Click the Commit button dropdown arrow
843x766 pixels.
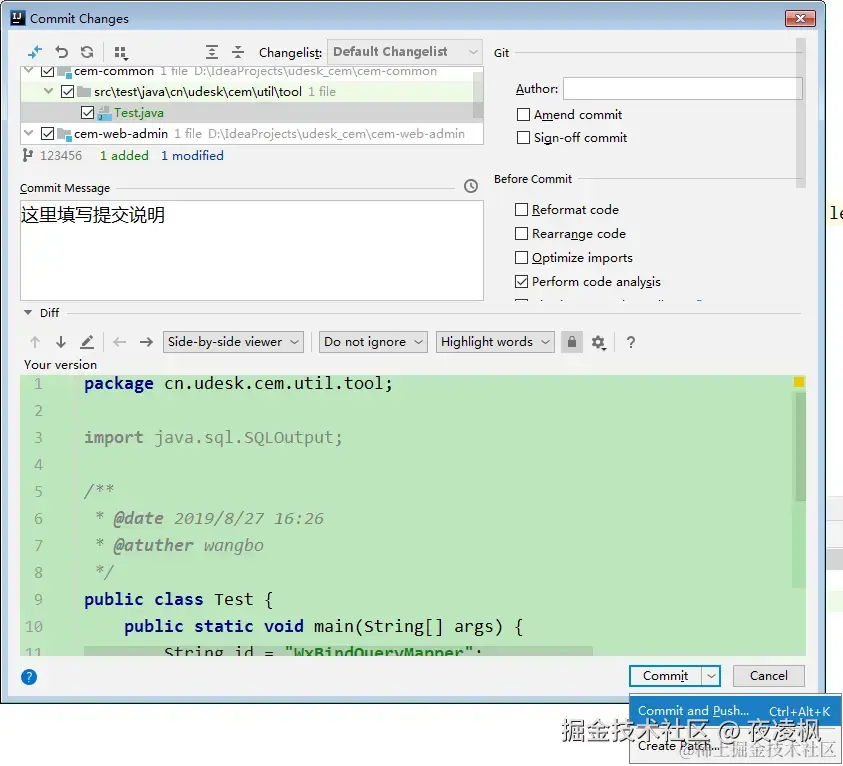pyautogui.click(x=711, y=676)
